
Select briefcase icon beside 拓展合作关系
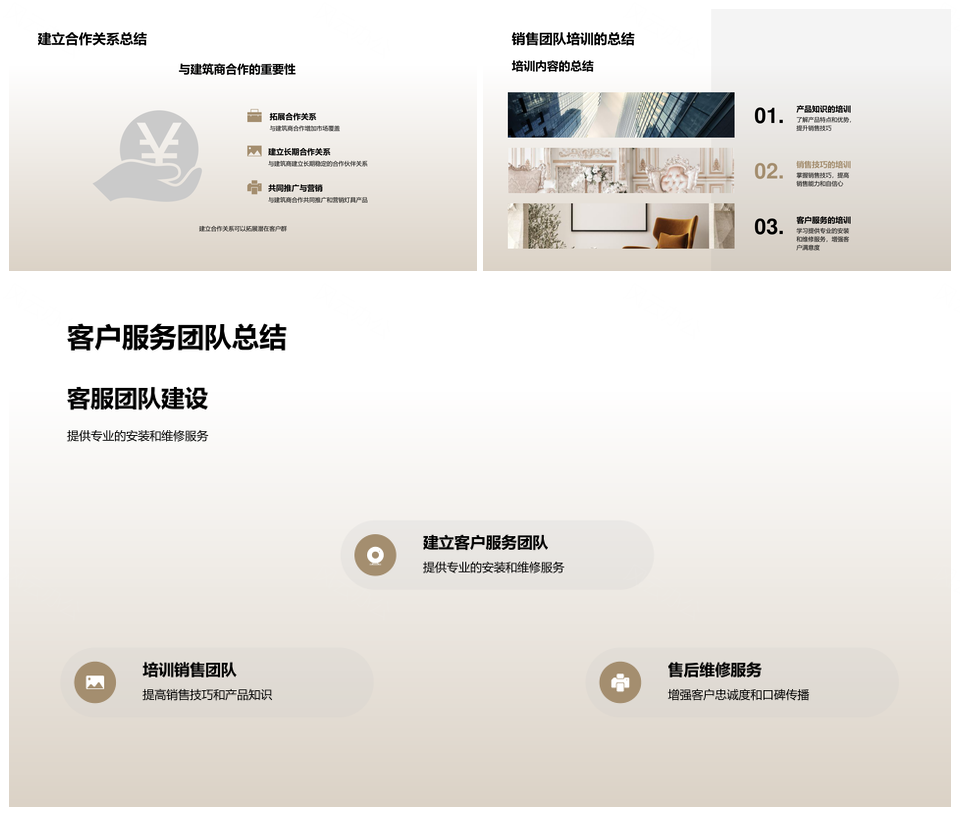254,116
